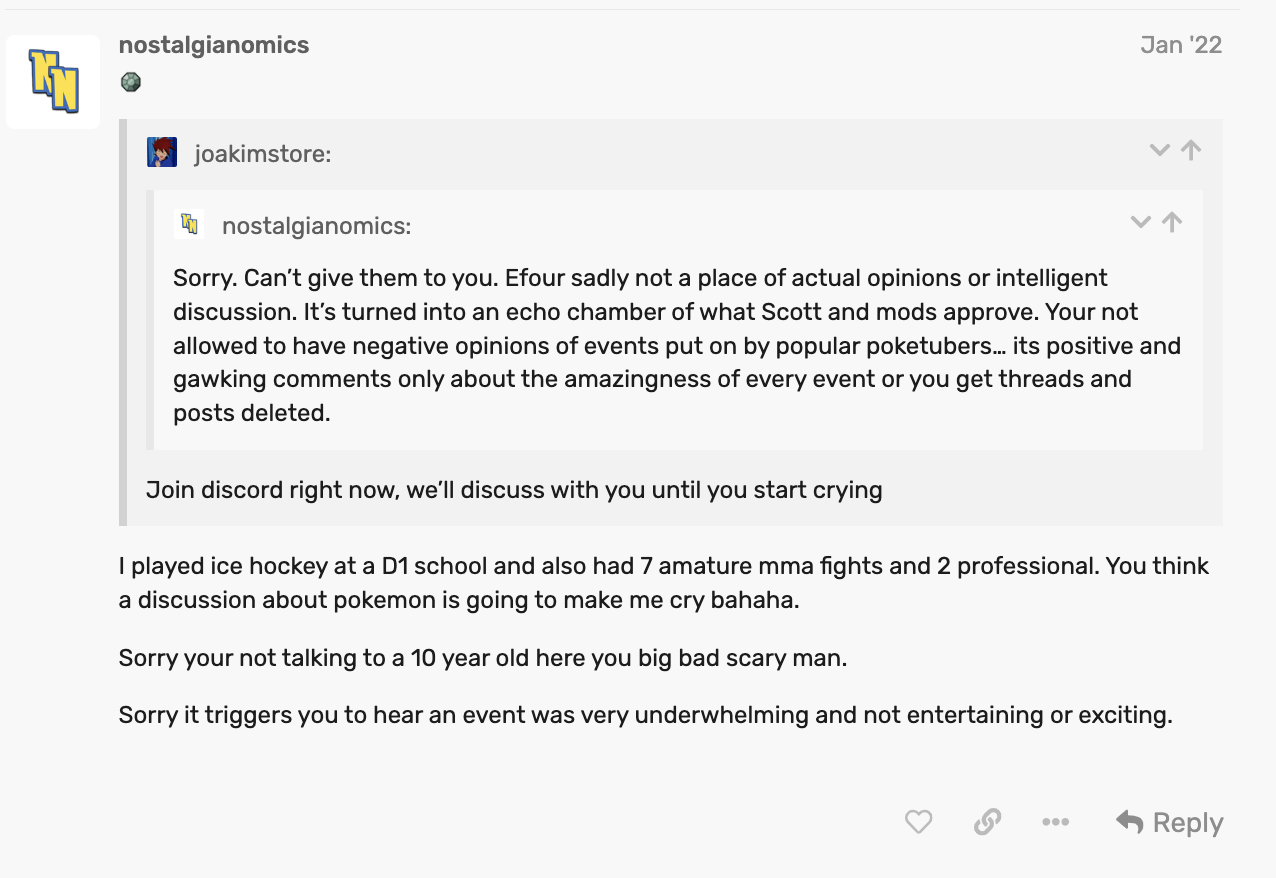1276x878 pixels.
Task: Click the "I played ice hockey" paragraph
Action: point(664,582)
